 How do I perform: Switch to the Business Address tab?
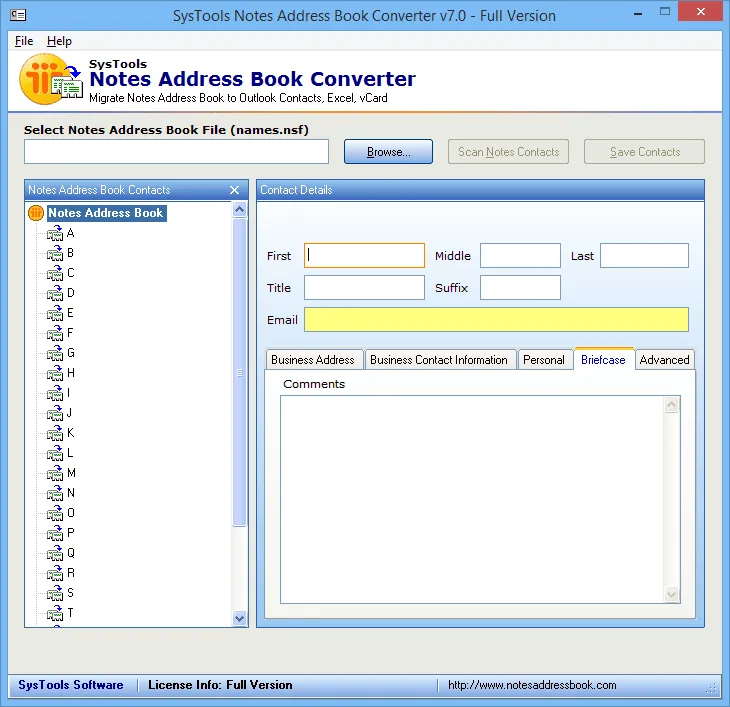(x=313, y=360)
